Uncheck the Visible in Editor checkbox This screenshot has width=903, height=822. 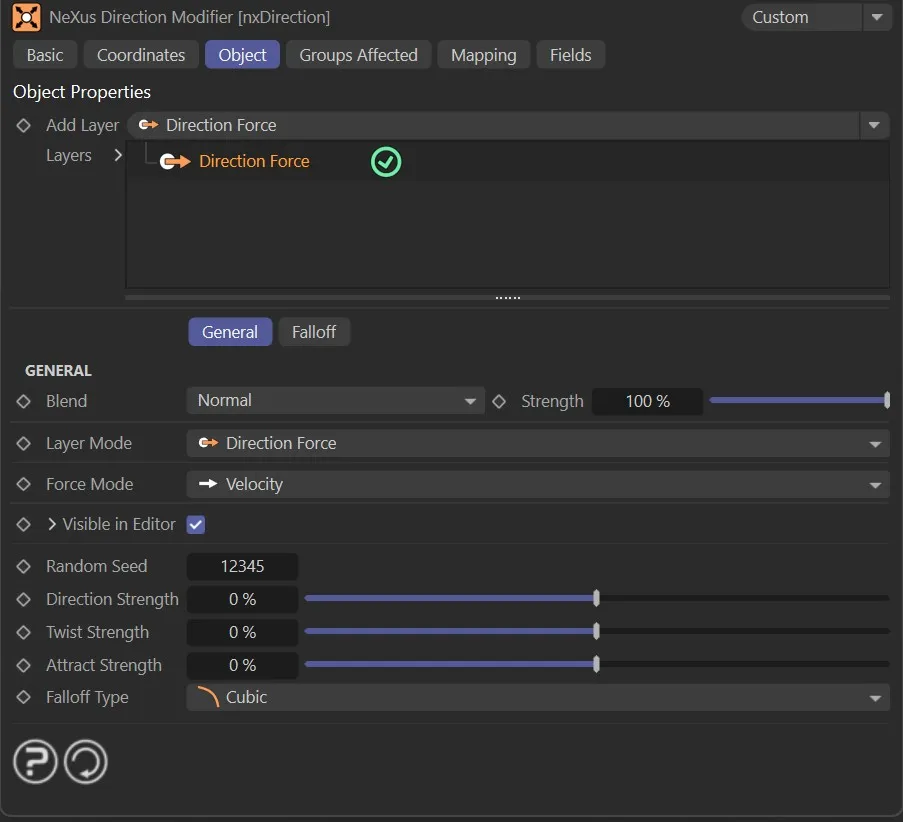(196, 524)
